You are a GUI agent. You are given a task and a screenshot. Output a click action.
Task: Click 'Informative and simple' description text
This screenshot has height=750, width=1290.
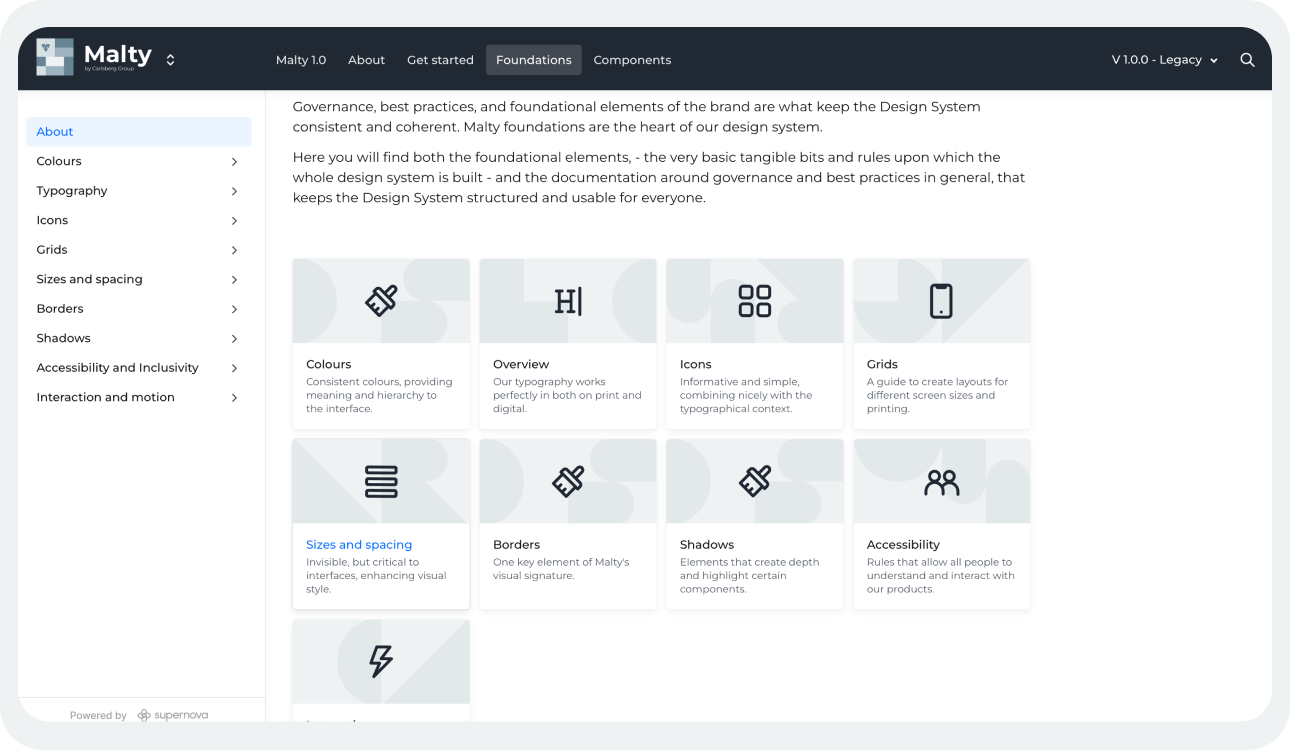(x=746, y=395)
